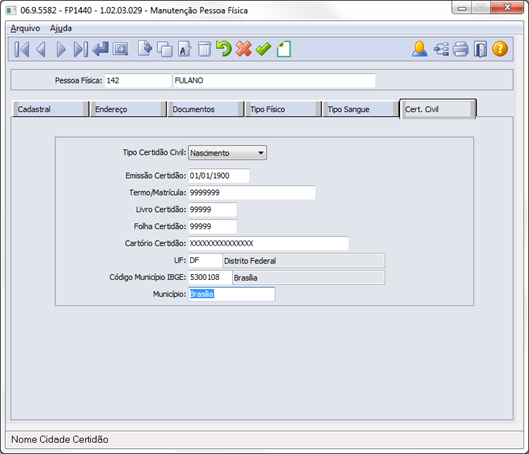Jump to last record arrow icon
Image resolution: width=529 pixels, height=454 pixels.
pos(81,49)
